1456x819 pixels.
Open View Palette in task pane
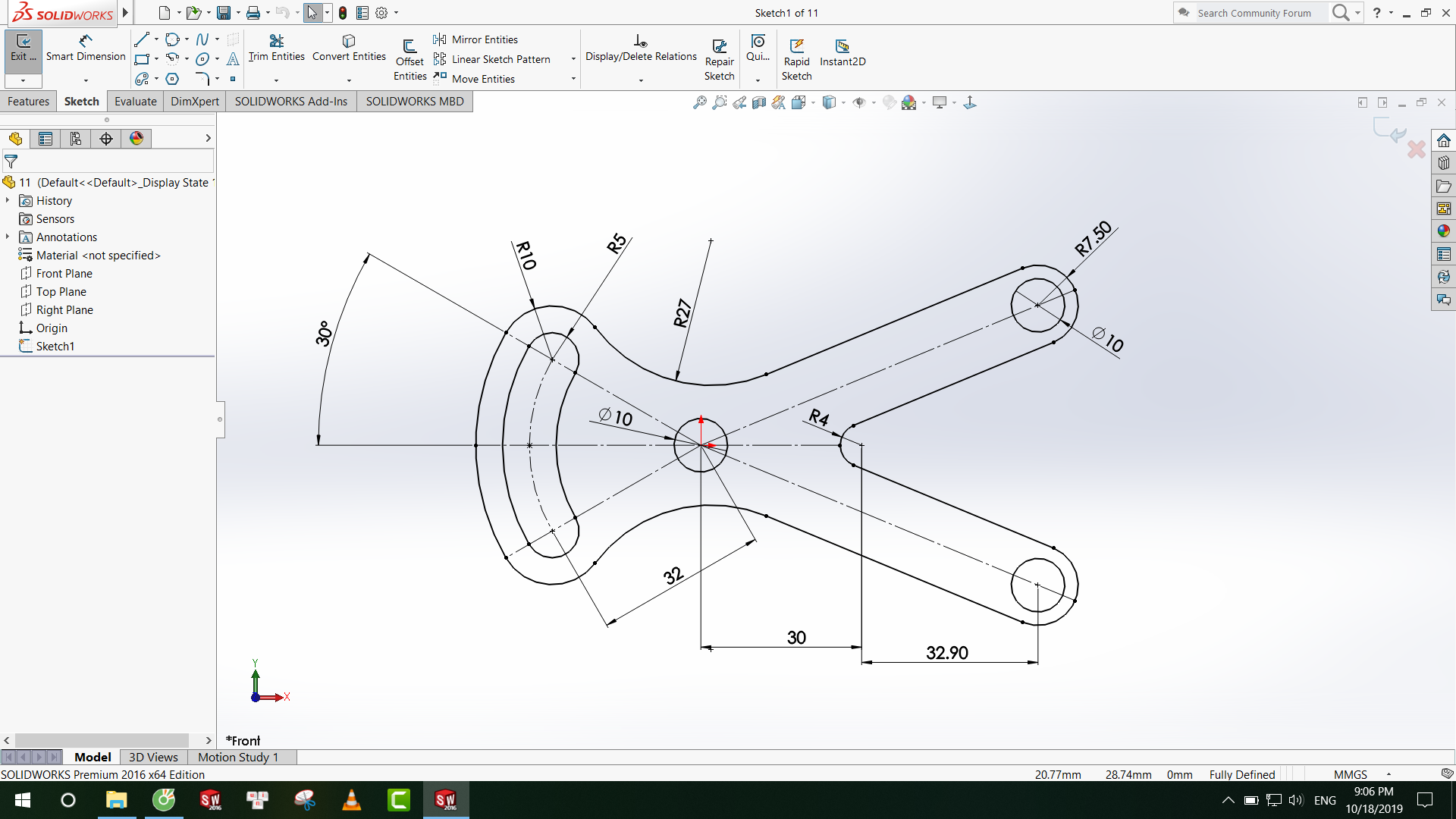[x=1443, y=209]
